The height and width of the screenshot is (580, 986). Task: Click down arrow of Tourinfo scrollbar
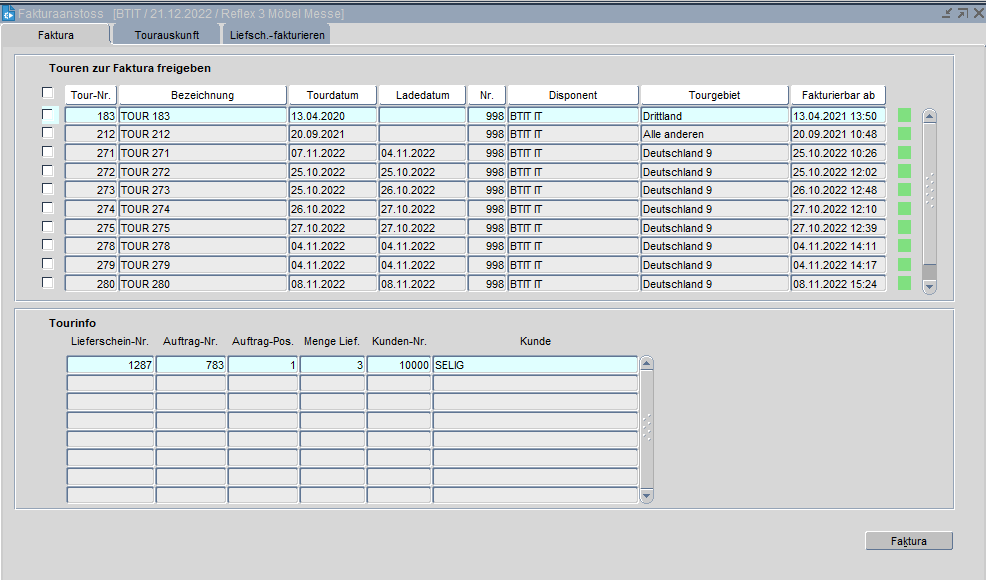(646, 495)
